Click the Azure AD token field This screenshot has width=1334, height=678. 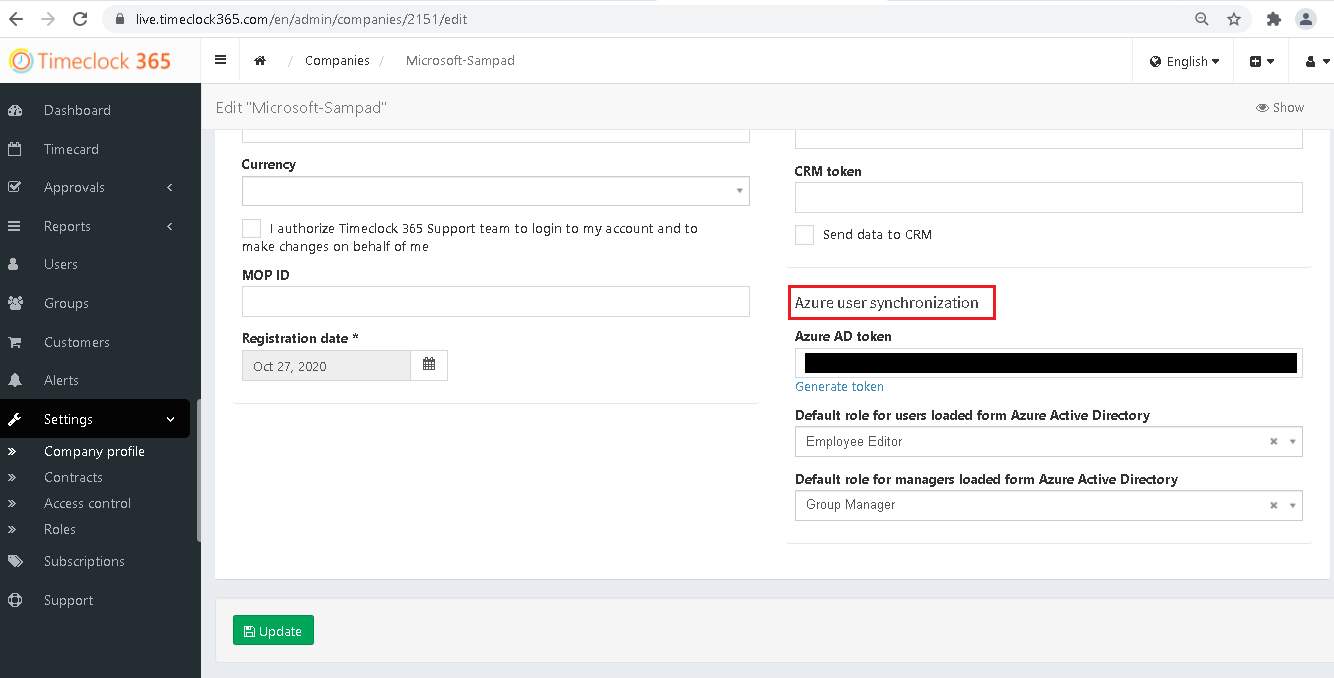coord(1048,362)
